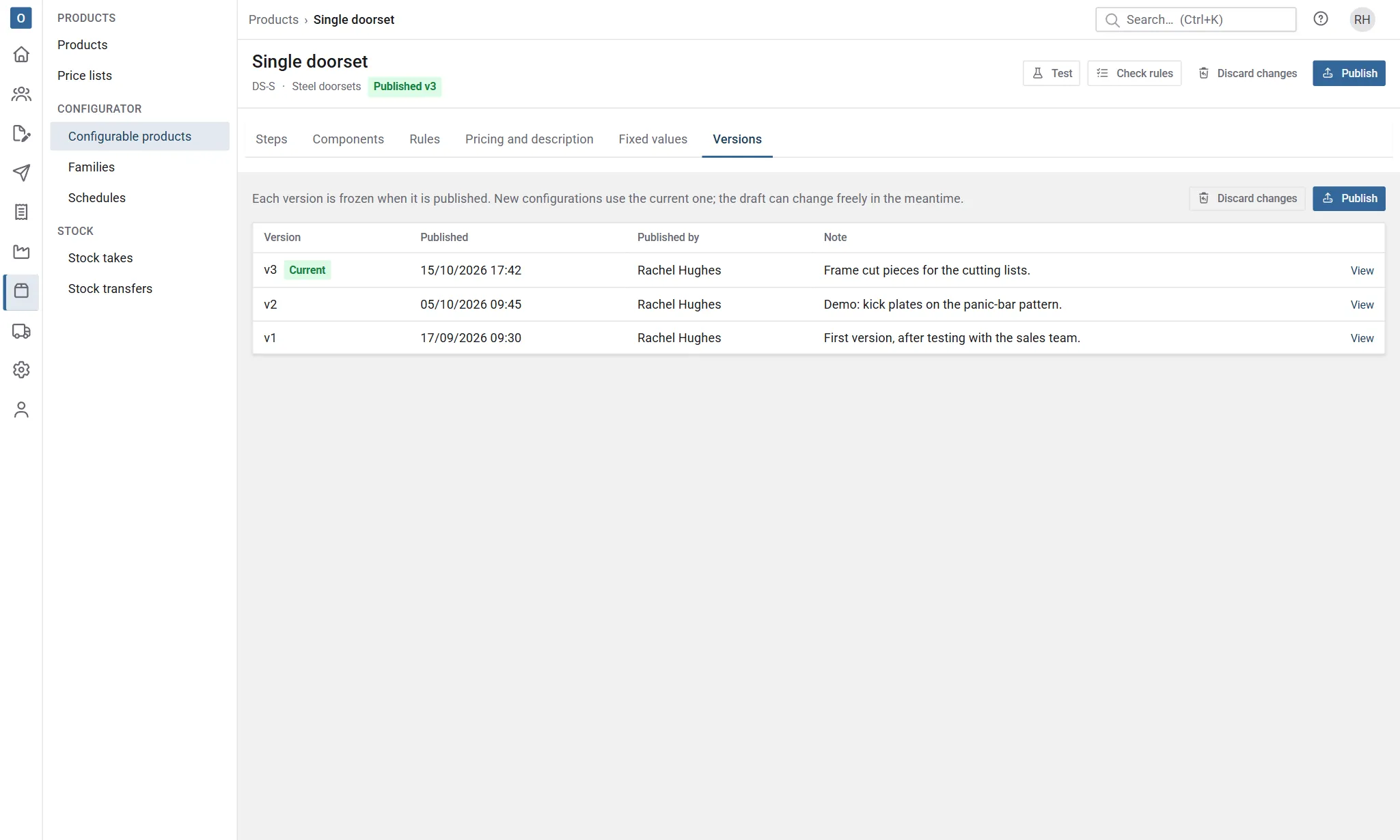1400x840 pixels.
Task: Click the Current badge on v3
Action: [x=307, y=270]
